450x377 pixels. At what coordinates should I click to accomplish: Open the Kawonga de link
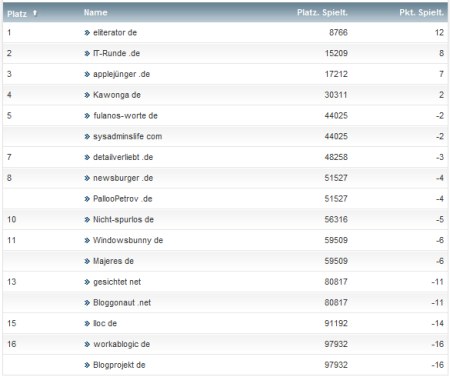pos(117,95)
